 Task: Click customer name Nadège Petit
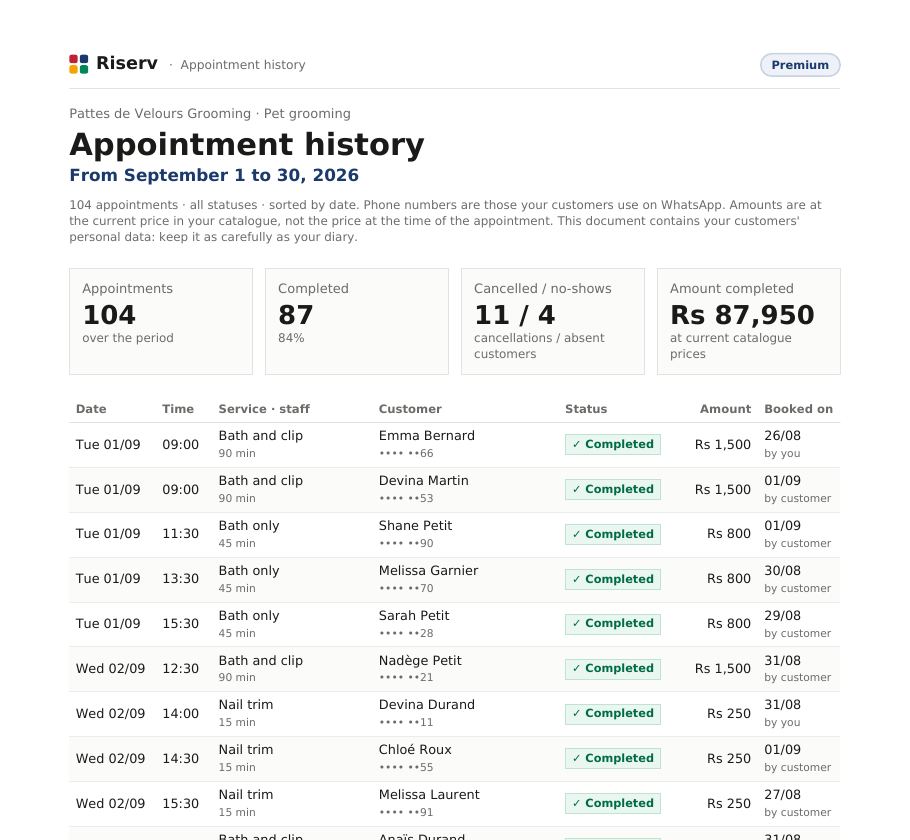(x=420, y=661)
